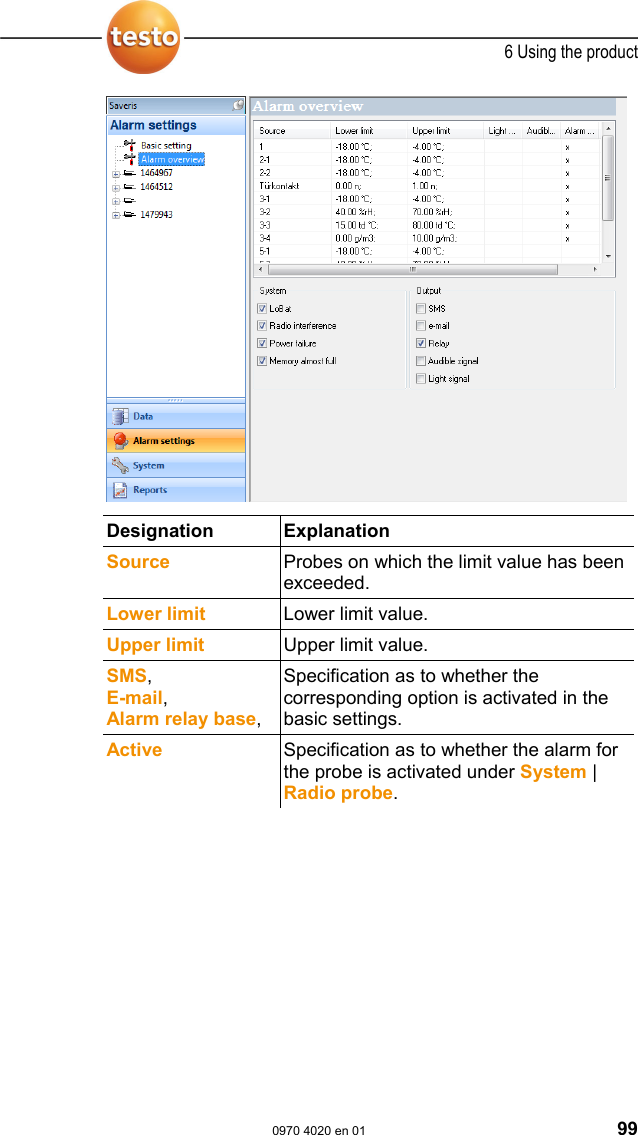Click the 1.00 n upper limit cell

tap(445, 185)
